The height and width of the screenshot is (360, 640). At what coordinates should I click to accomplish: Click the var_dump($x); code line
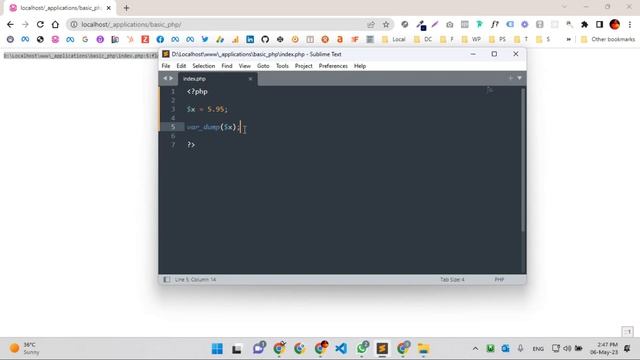(x=213, y=127)
